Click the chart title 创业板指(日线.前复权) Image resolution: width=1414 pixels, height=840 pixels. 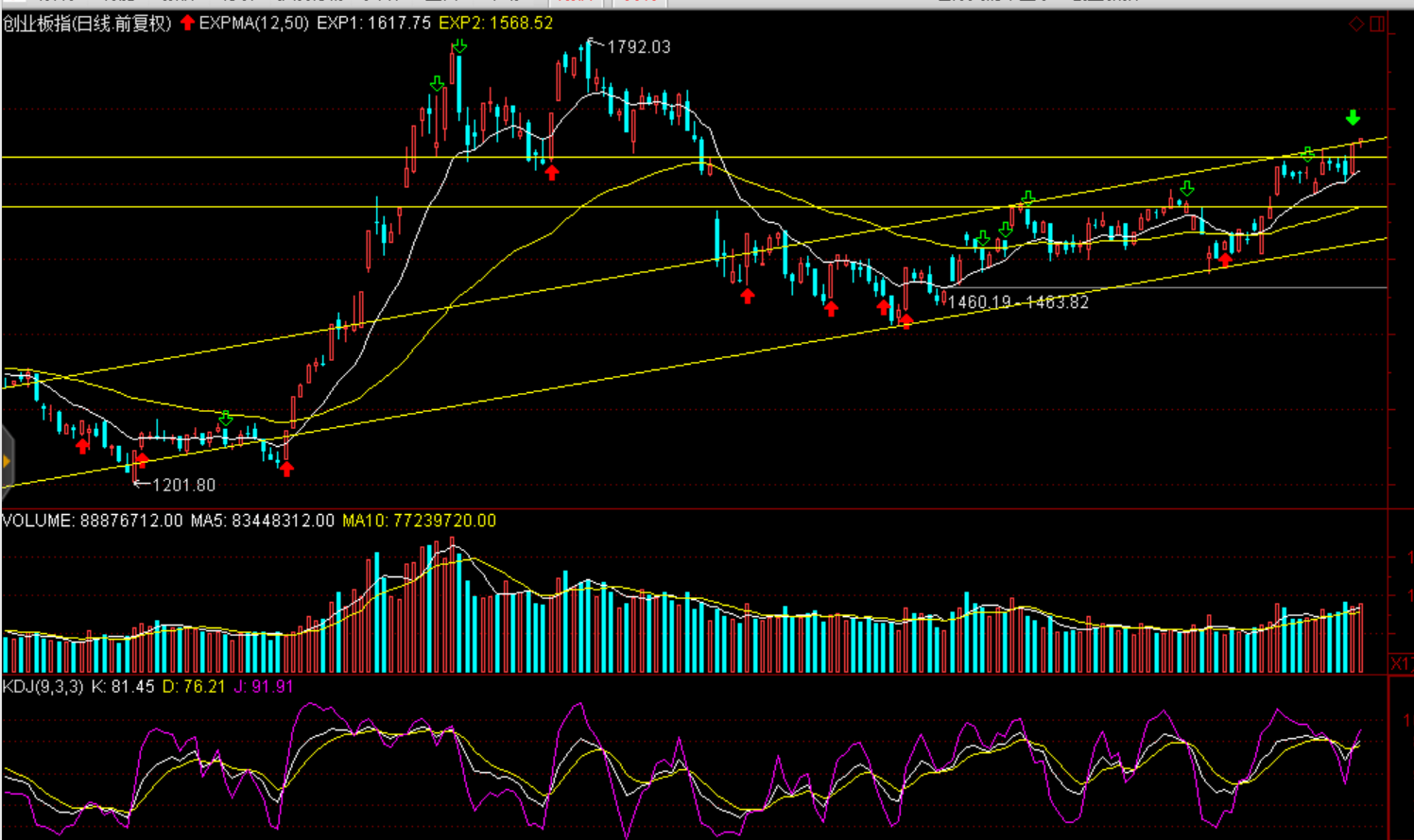coord(87,23)
